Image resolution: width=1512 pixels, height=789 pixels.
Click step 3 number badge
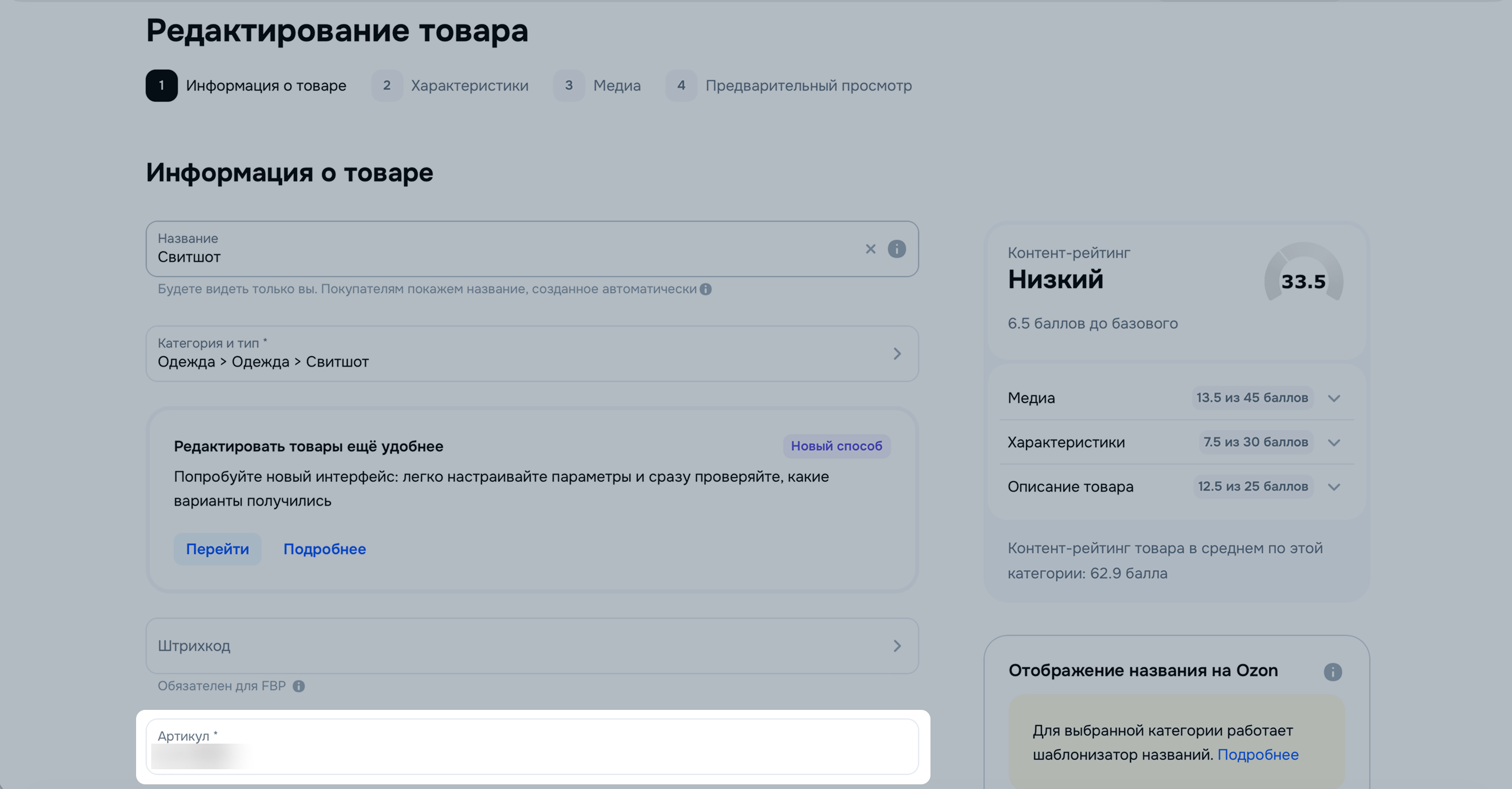(569, 86)
